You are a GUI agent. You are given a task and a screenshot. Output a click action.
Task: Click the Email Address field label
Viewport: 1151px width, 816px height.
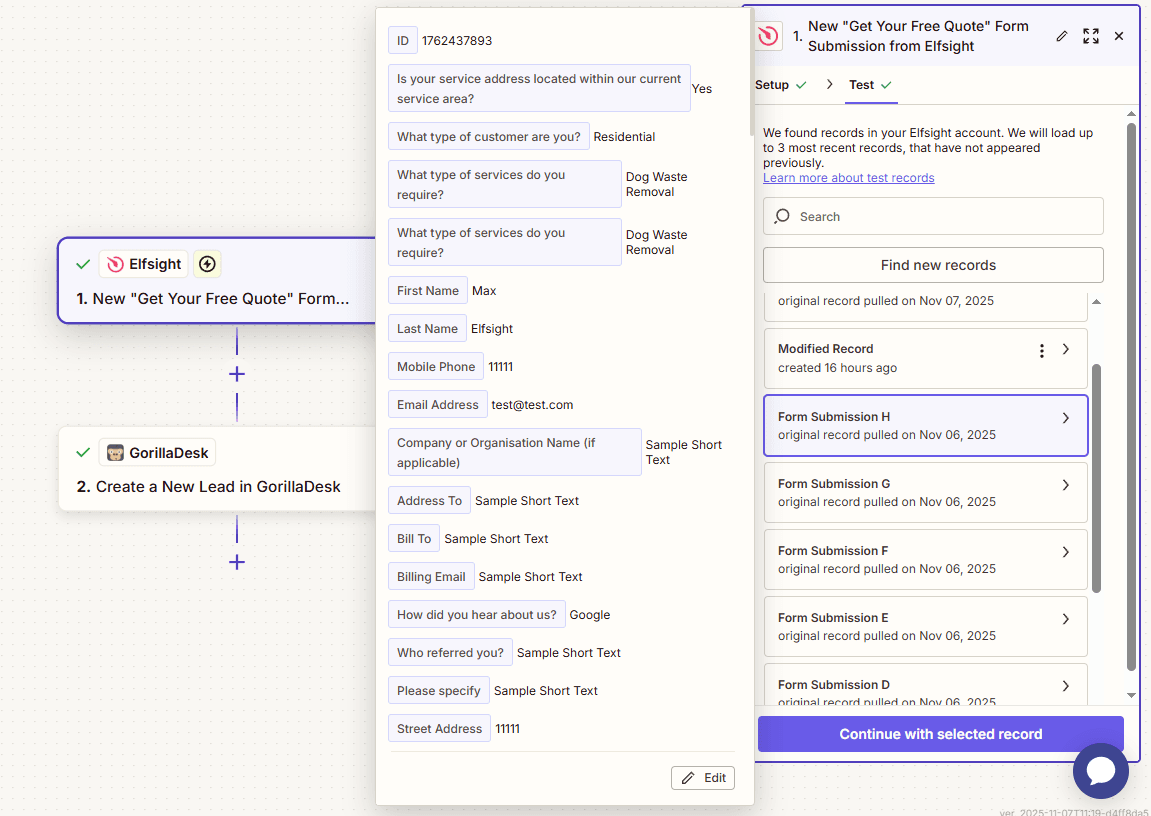[x=437, y=404]
